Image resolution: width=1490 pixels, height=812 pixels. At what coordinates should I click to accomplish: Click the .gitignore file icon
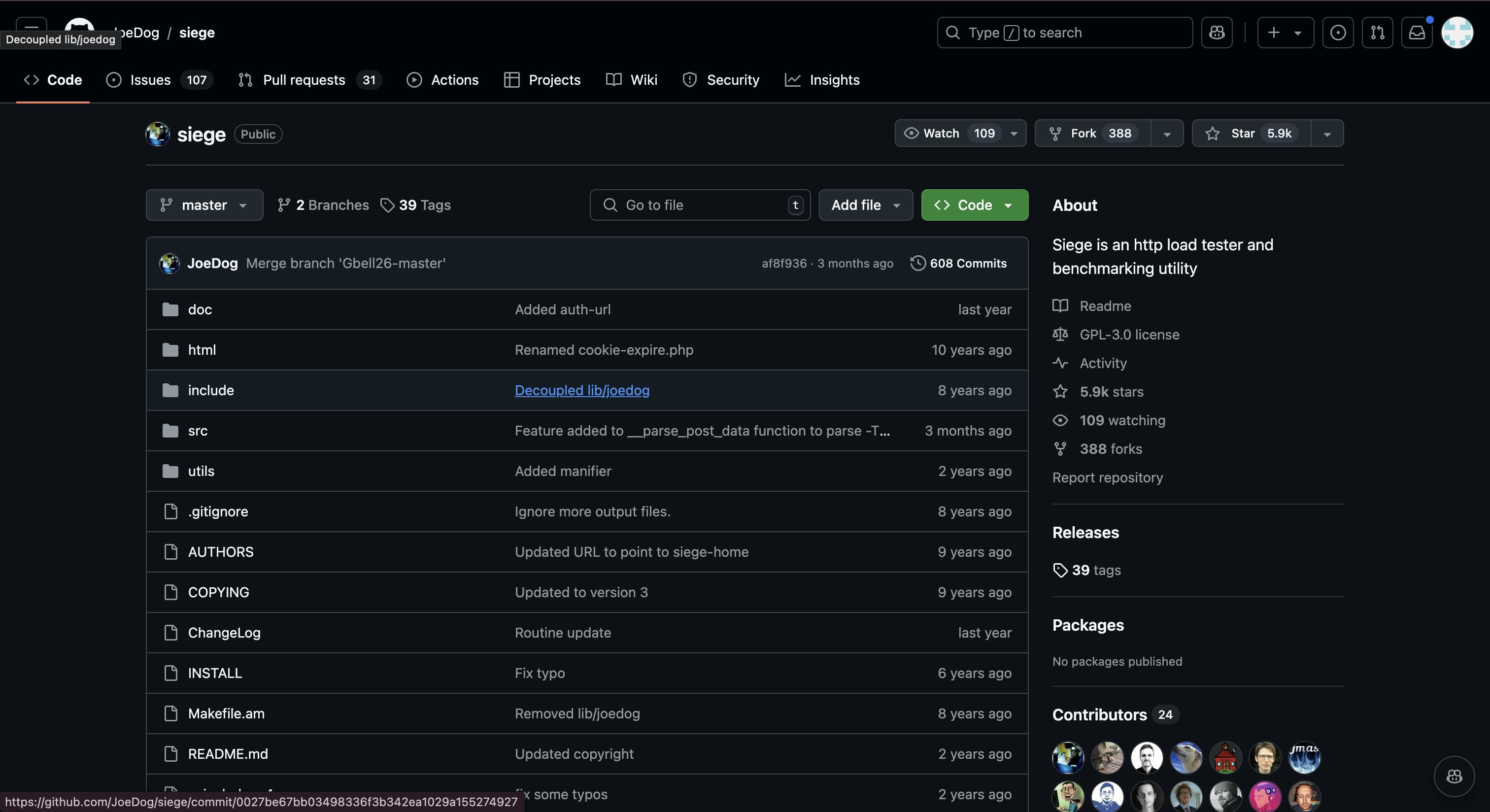pos(170,511)
